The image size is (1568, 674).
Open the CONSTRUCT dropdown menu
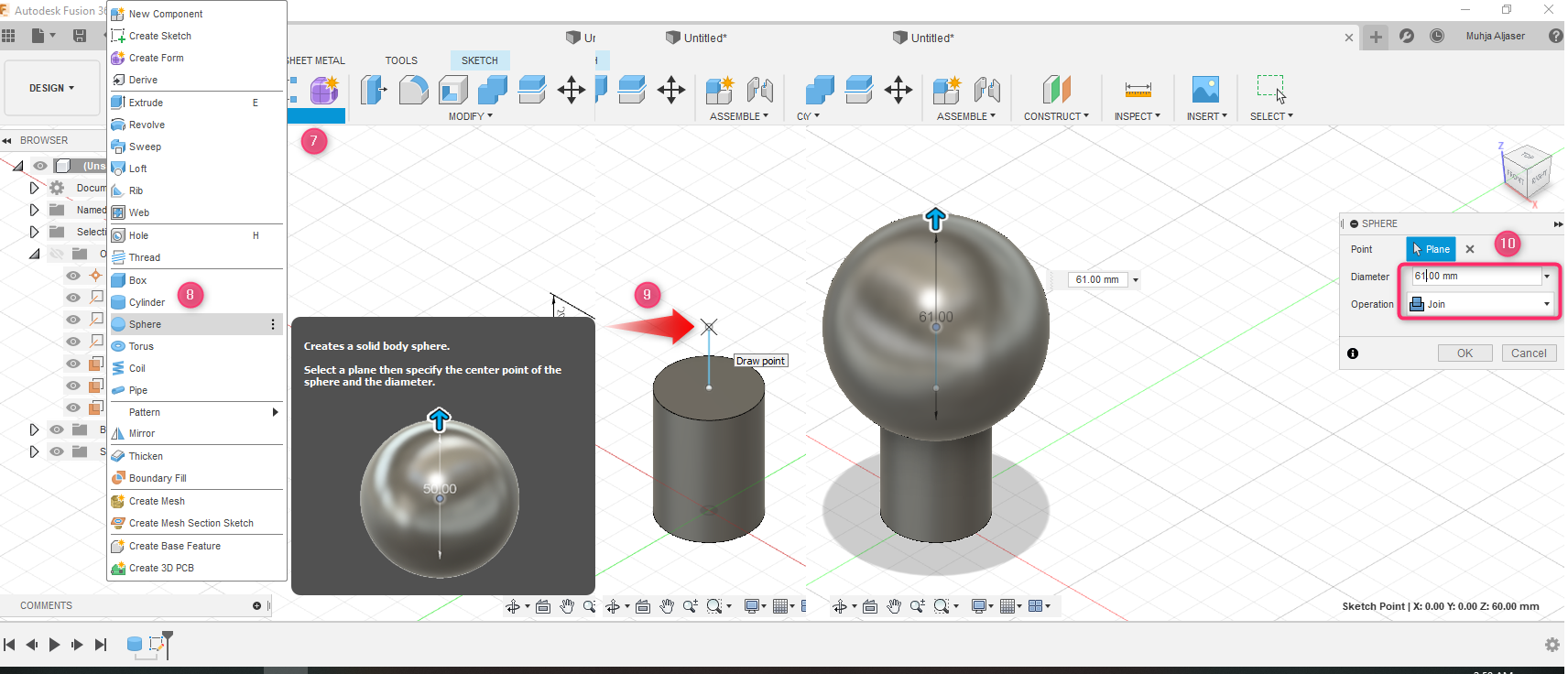pyautogui.click(x=1056, y=116)
